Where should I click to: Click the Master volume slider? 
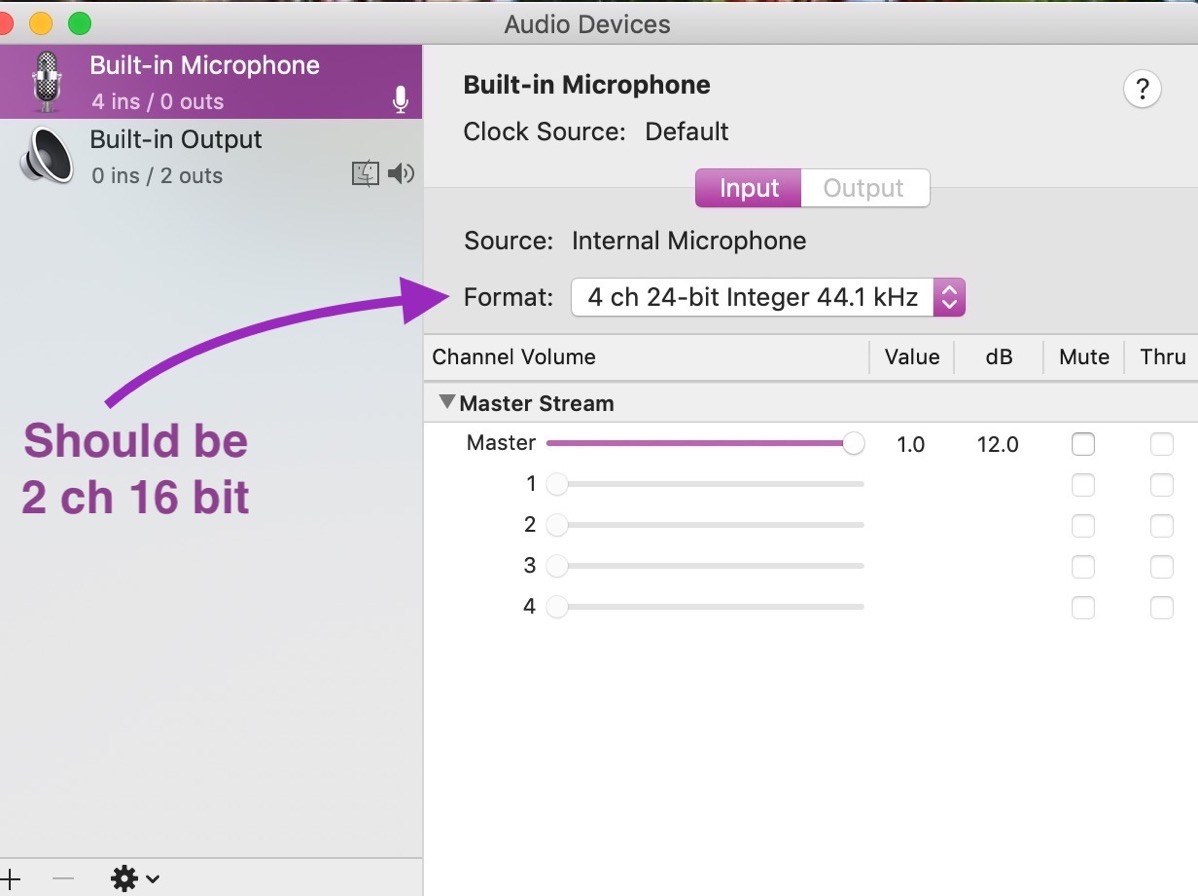click(x=700, y=444)
